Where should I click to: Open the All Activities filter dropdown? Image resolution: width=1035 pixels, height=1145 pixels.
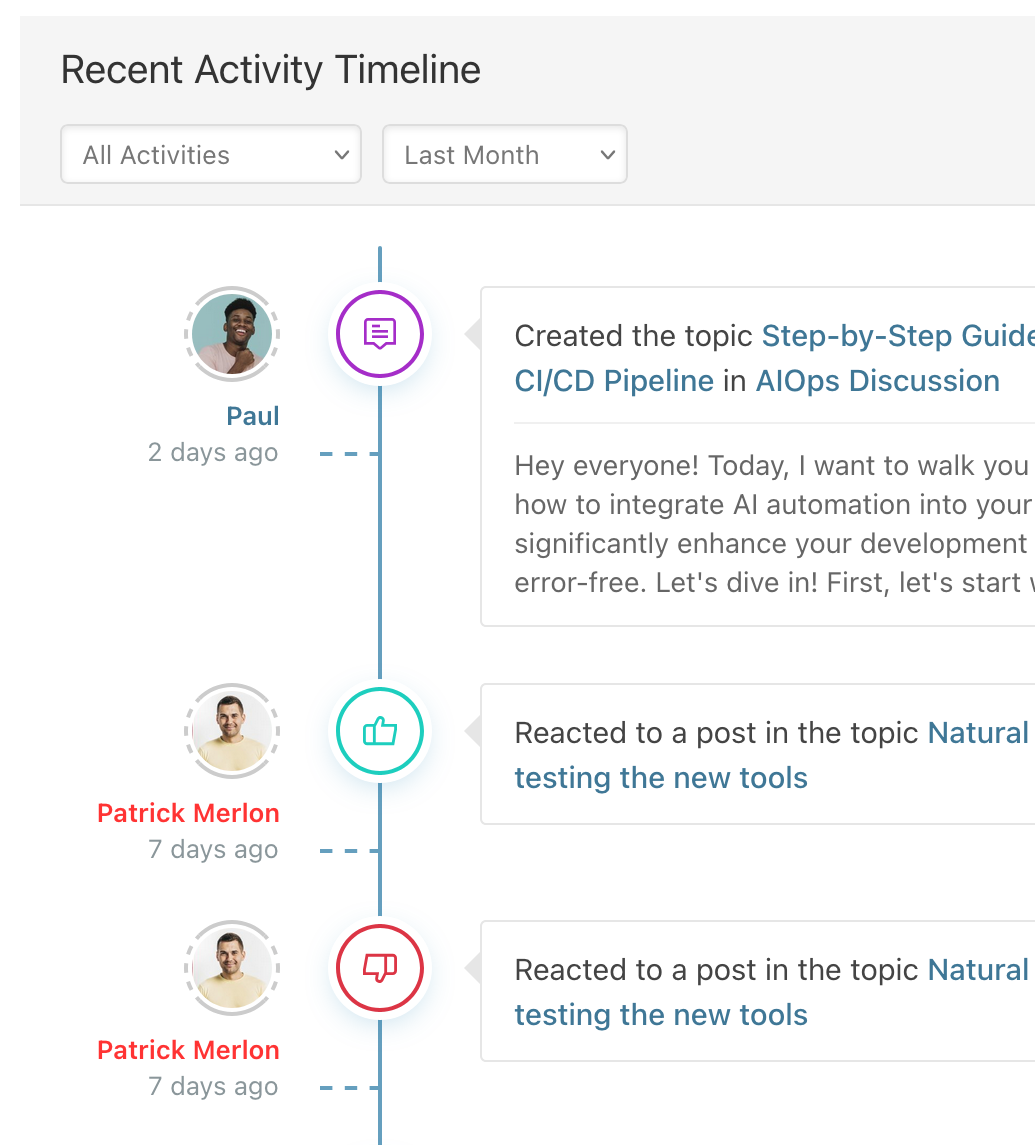pyautogui.click(x=210, y=154)
